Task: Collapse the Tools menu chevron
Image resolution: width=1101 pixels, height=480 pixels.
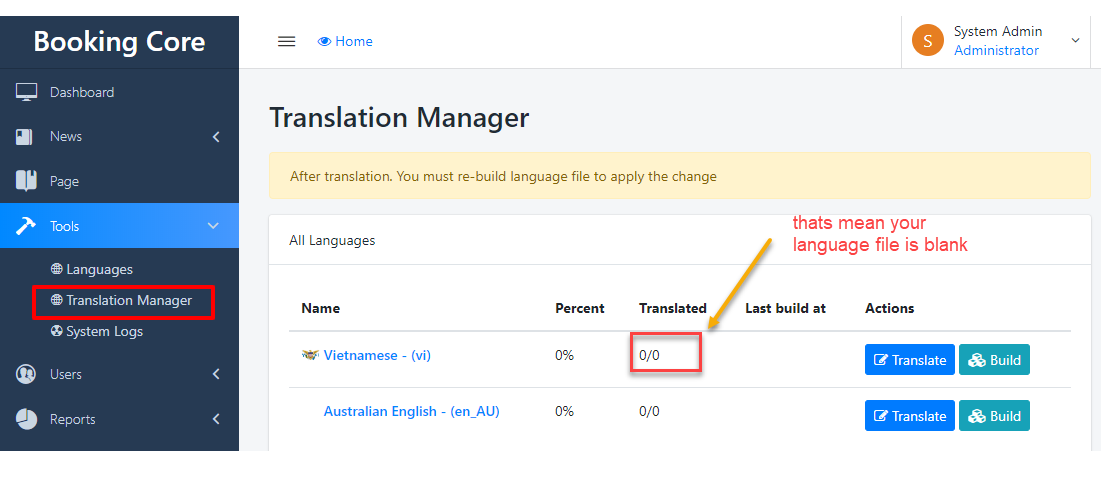Action: [213, 226]
